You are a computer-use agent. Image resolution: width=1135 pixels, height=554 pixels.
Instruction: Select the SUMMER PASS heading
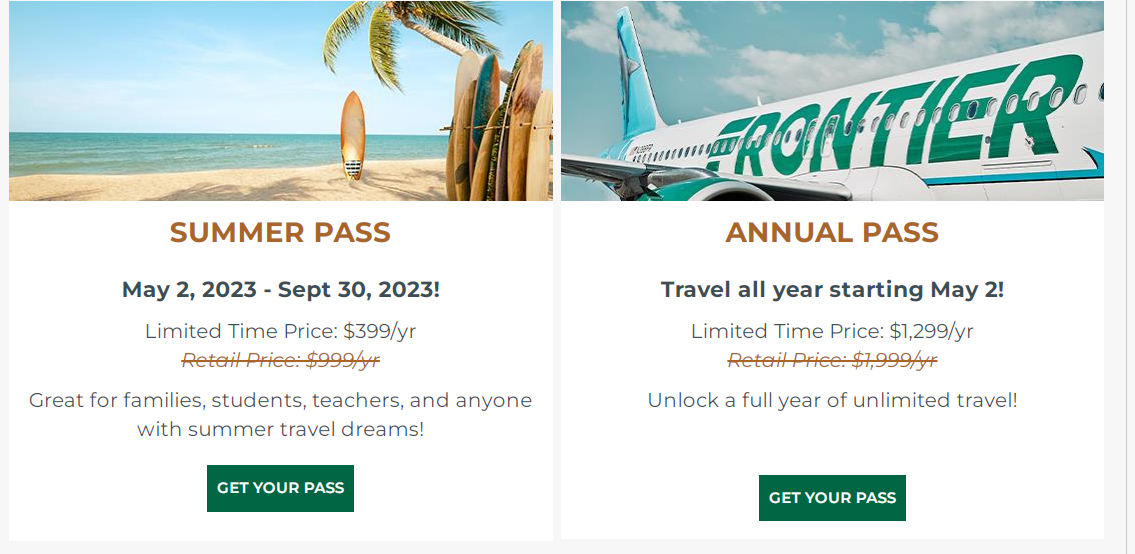[280, 232]
